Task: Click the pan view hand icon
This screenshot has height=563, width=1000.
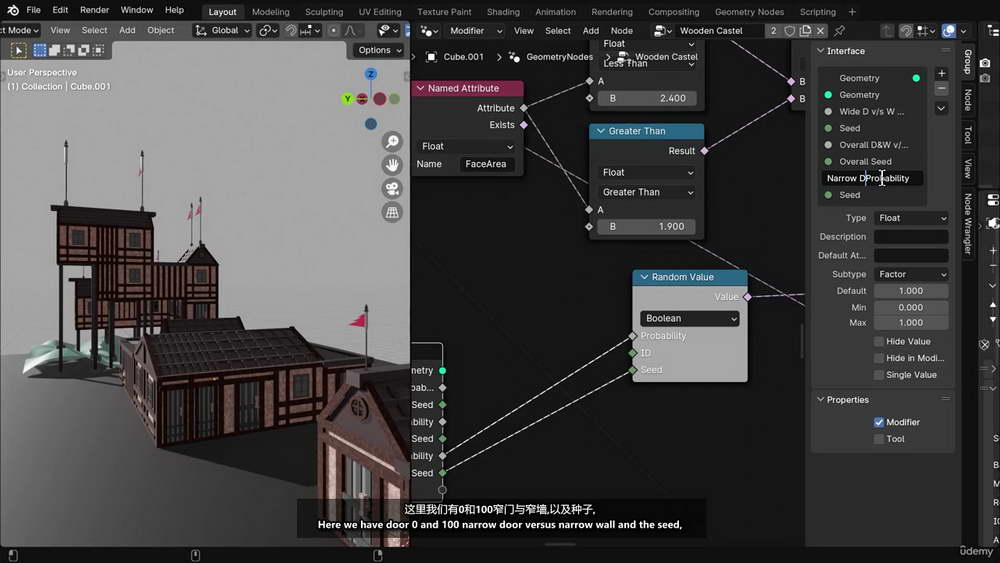Action: coord(392,165)
